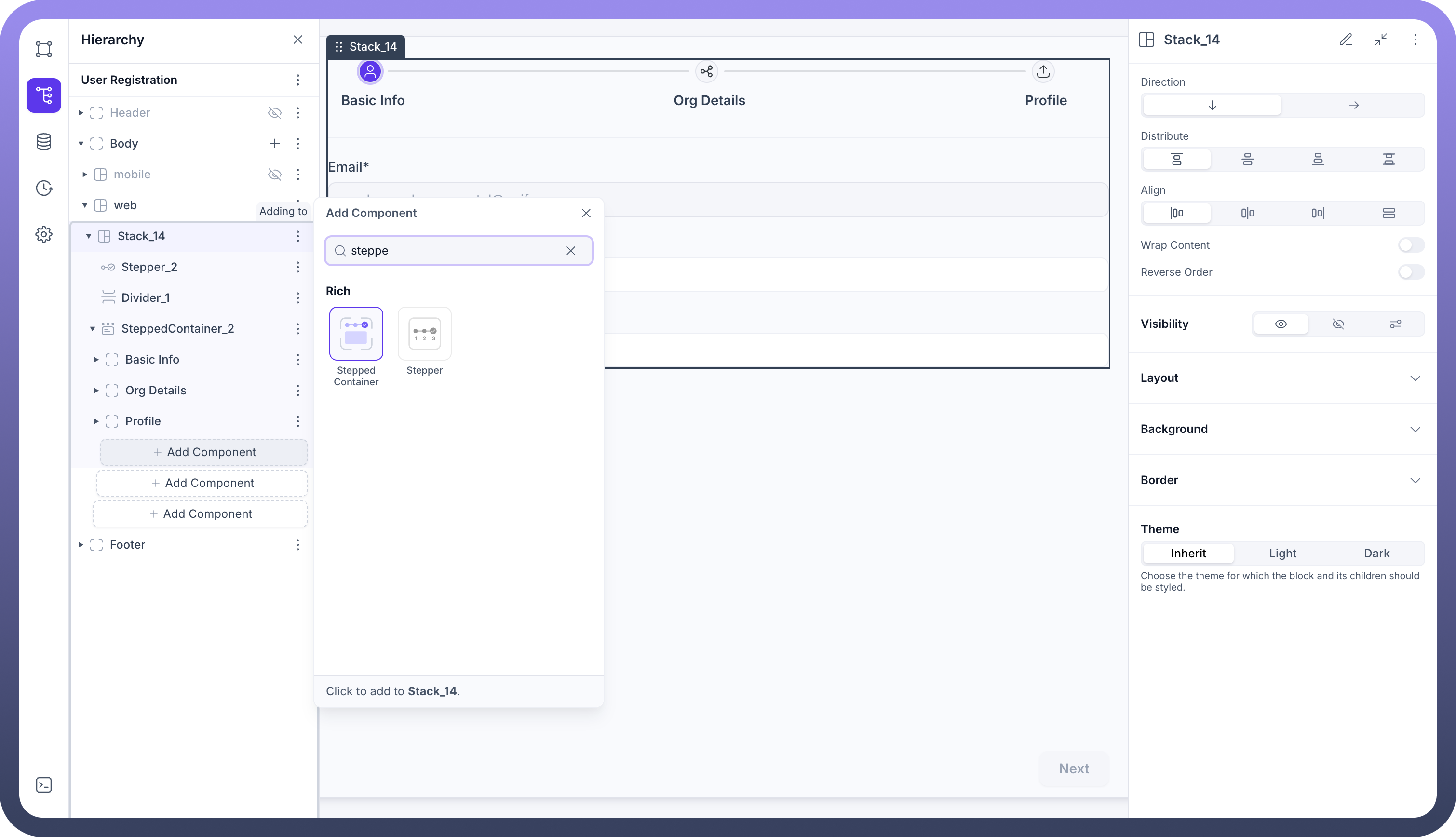Click the plus icon next to Body

(x=275, y=144)
